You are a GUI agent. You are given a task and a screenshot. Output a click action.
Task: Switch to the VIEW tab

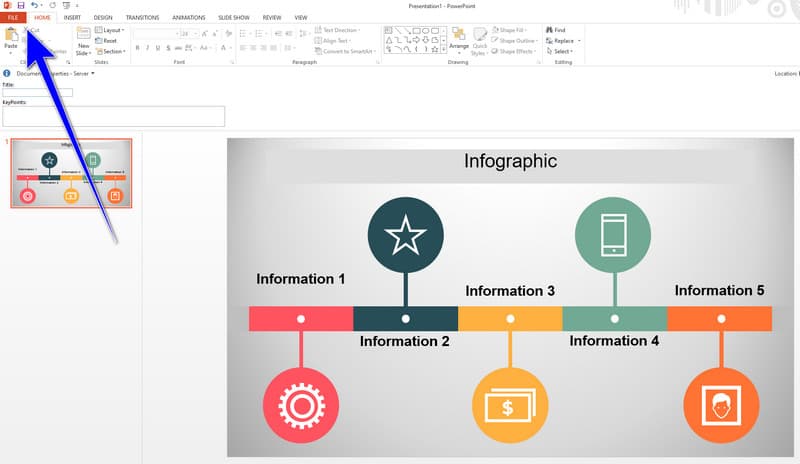[301, 17]
